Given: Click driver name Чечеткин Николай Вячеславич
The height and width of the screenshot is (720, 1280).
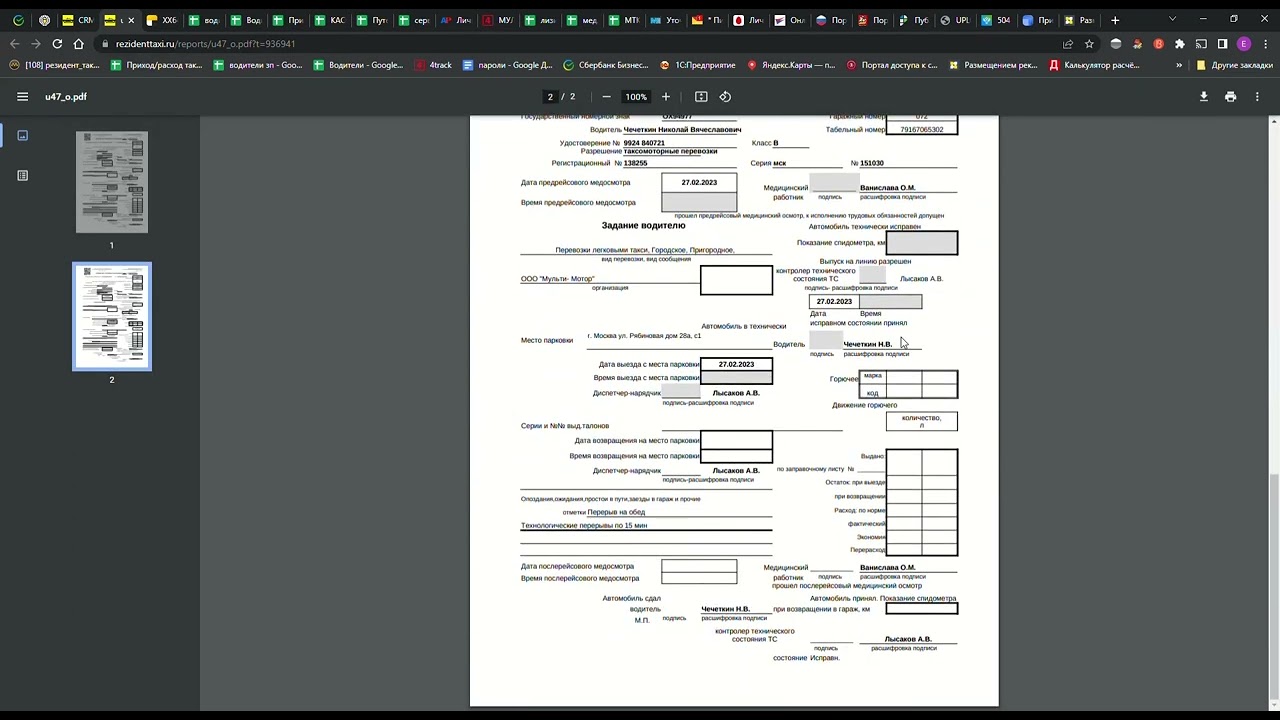Looking at the screenshot, I should (x=682, y=130).
